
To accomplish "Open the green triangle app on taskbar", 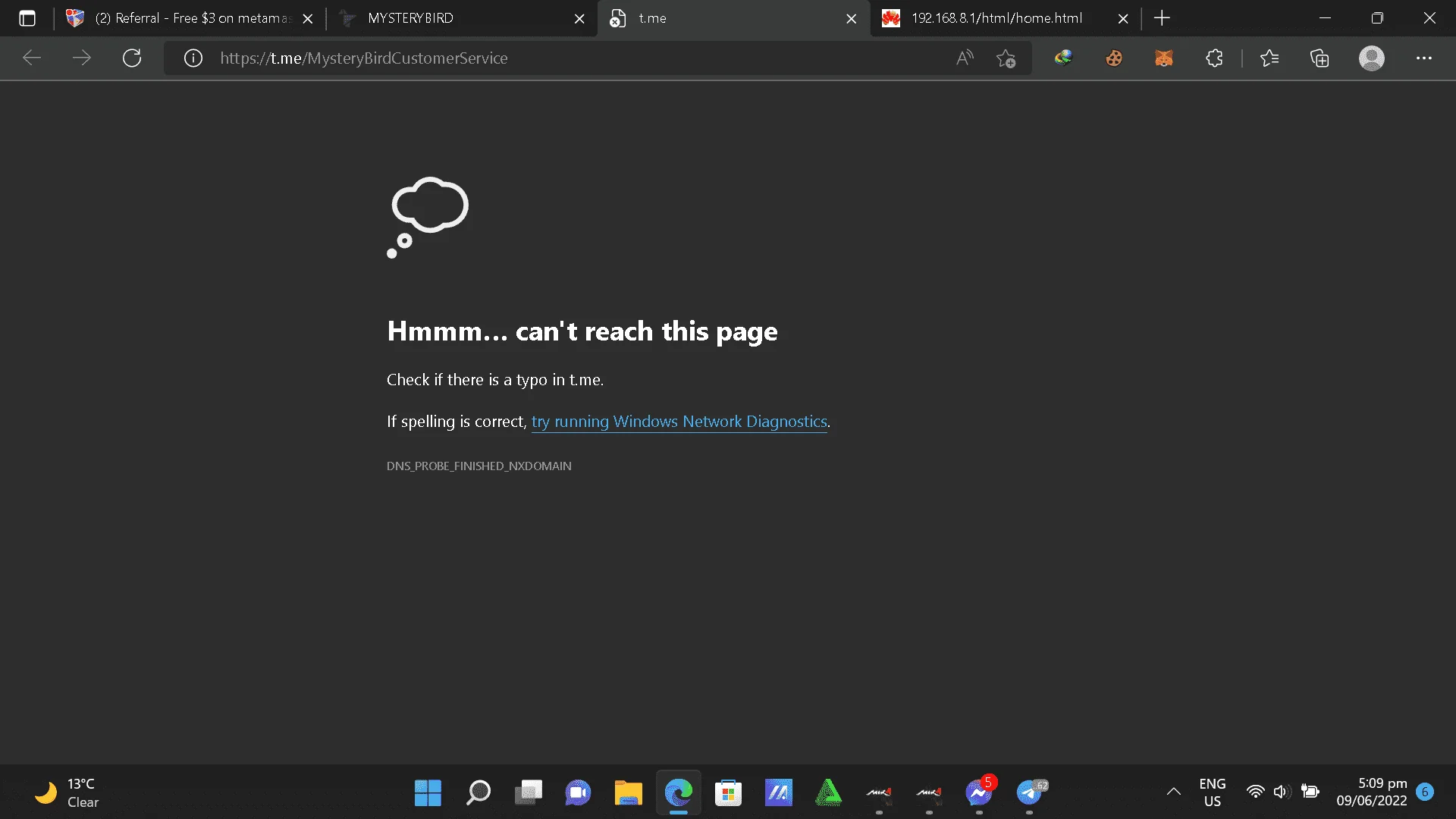I will 828,793.
